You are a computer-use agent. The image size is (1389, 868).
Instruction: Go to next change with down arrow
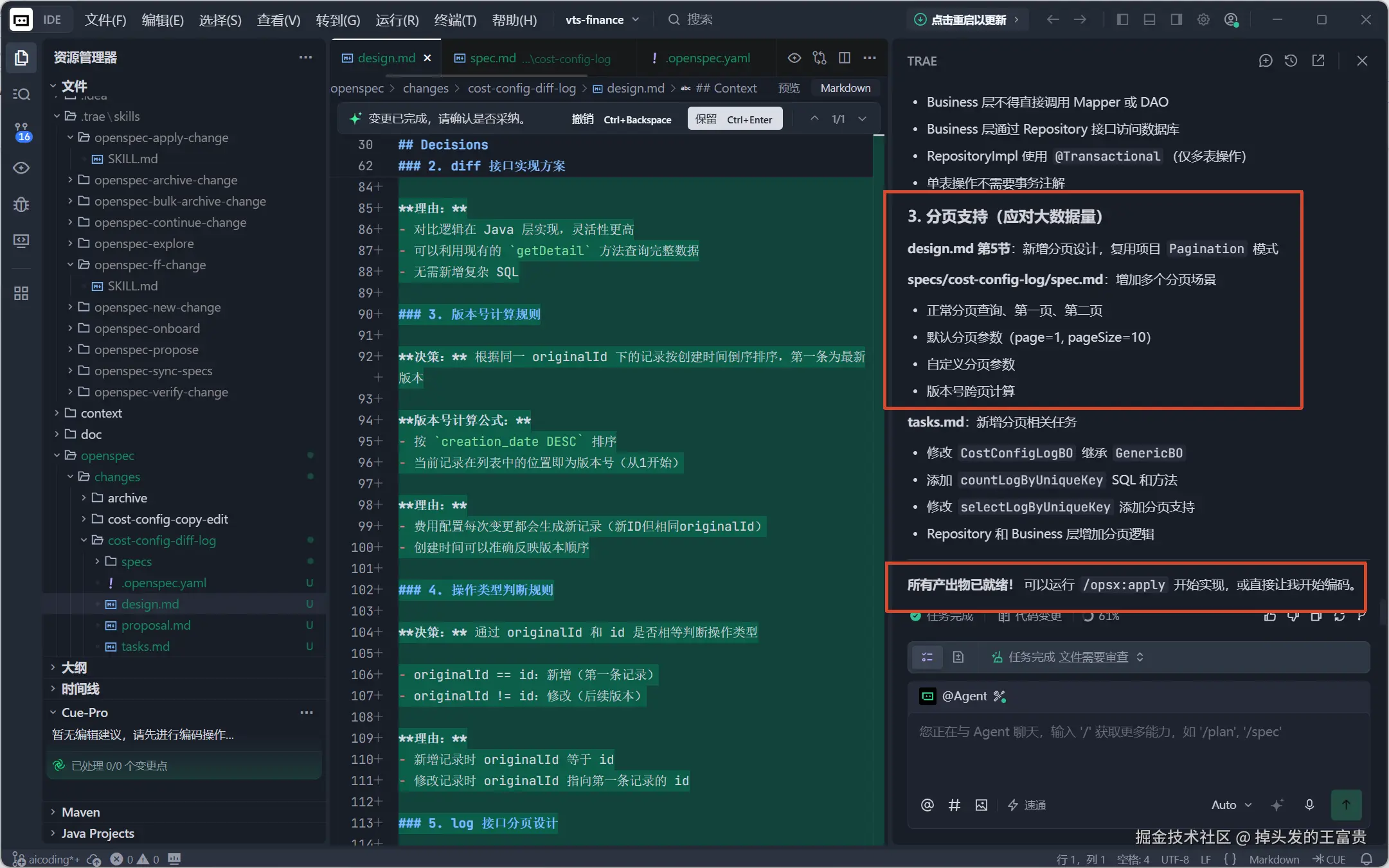pos(863,119)
